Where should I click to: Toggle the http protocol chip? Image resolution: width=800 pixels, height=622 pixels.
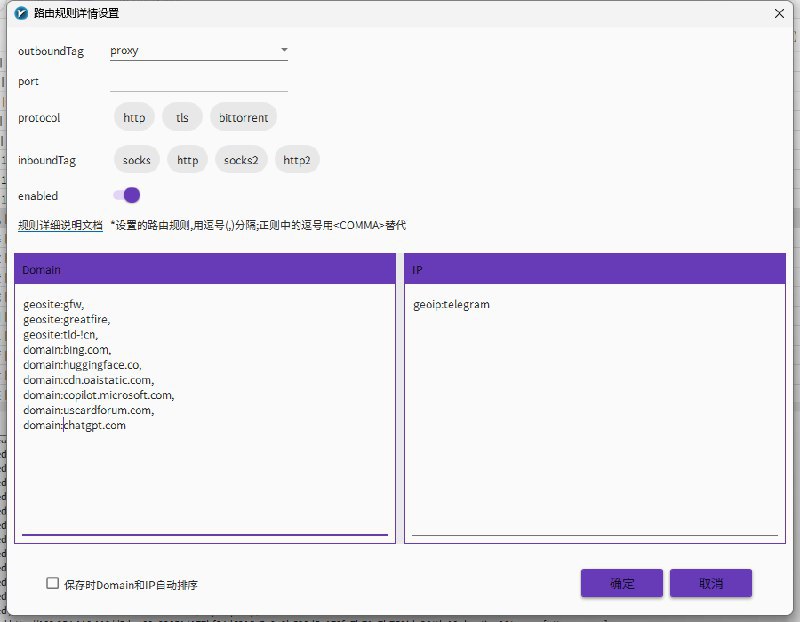click(133, 117)
